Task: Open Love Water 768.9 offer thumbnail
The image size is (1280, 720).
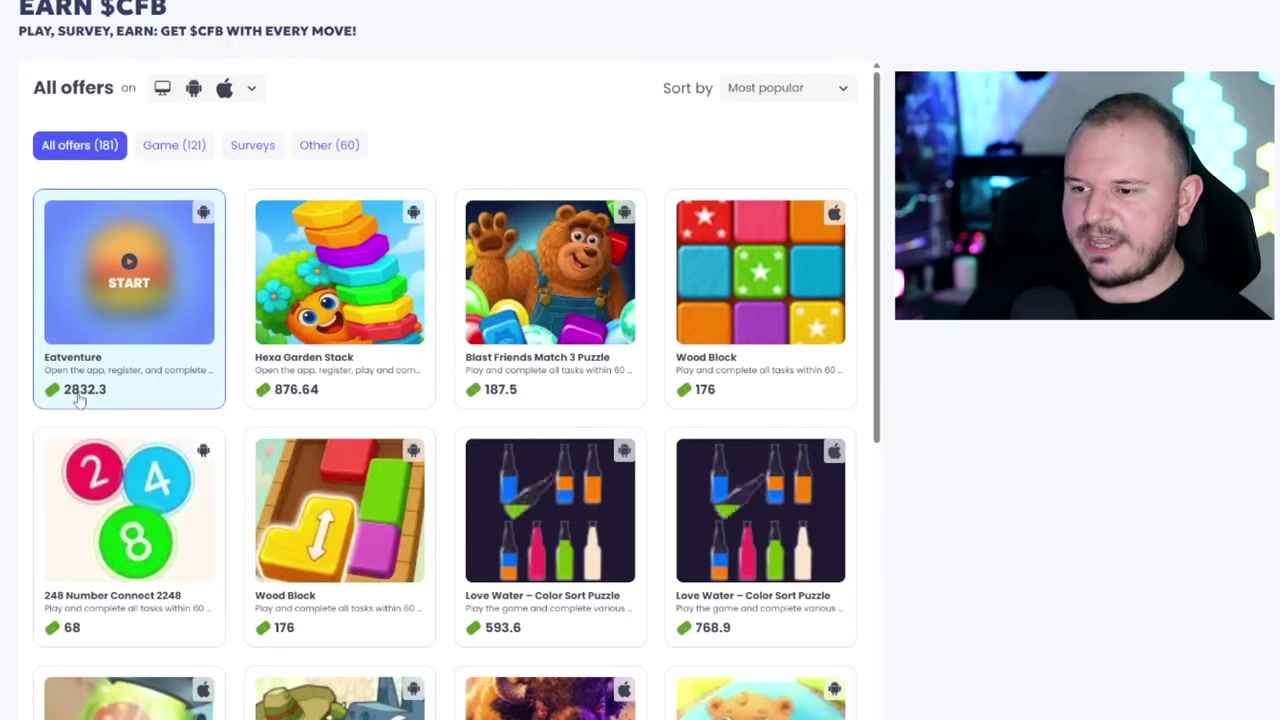Action: pyautogui.click(x=760, y=511)
